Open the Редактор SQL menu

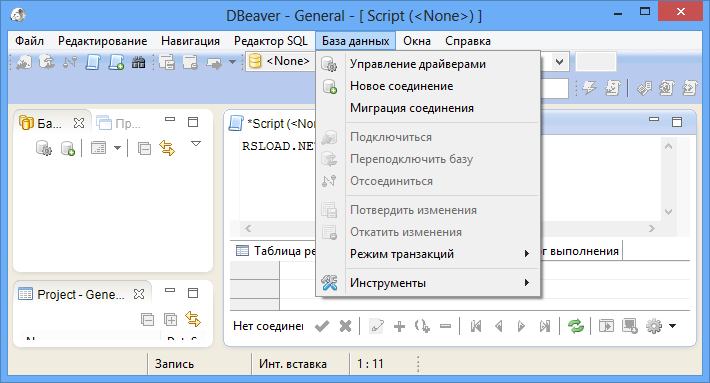tap(271, 41)
